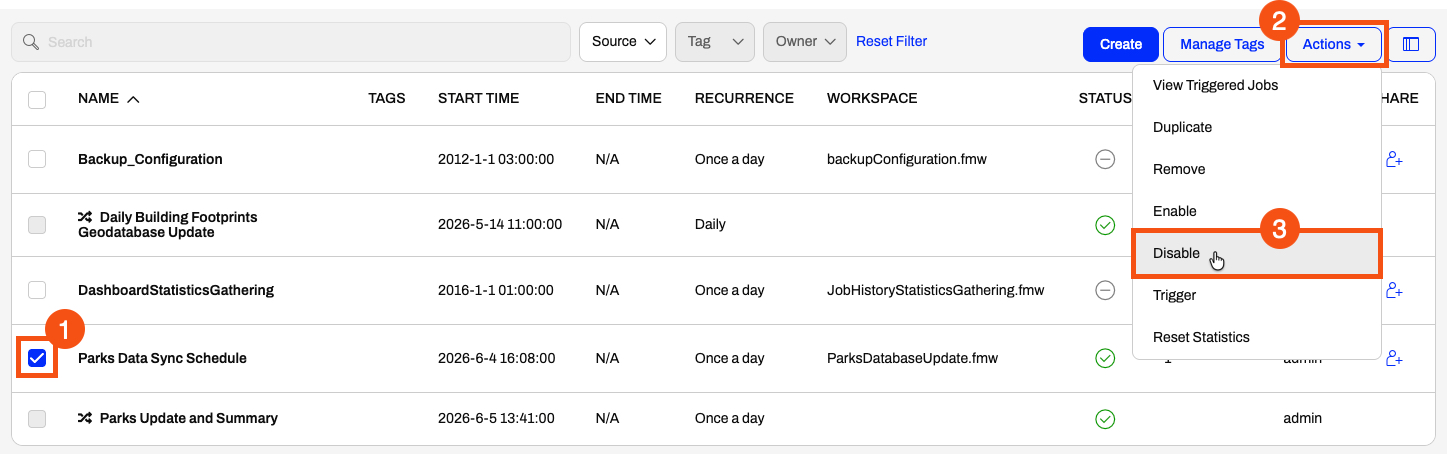Toggle the select-all header checkbox

[37, 99]
